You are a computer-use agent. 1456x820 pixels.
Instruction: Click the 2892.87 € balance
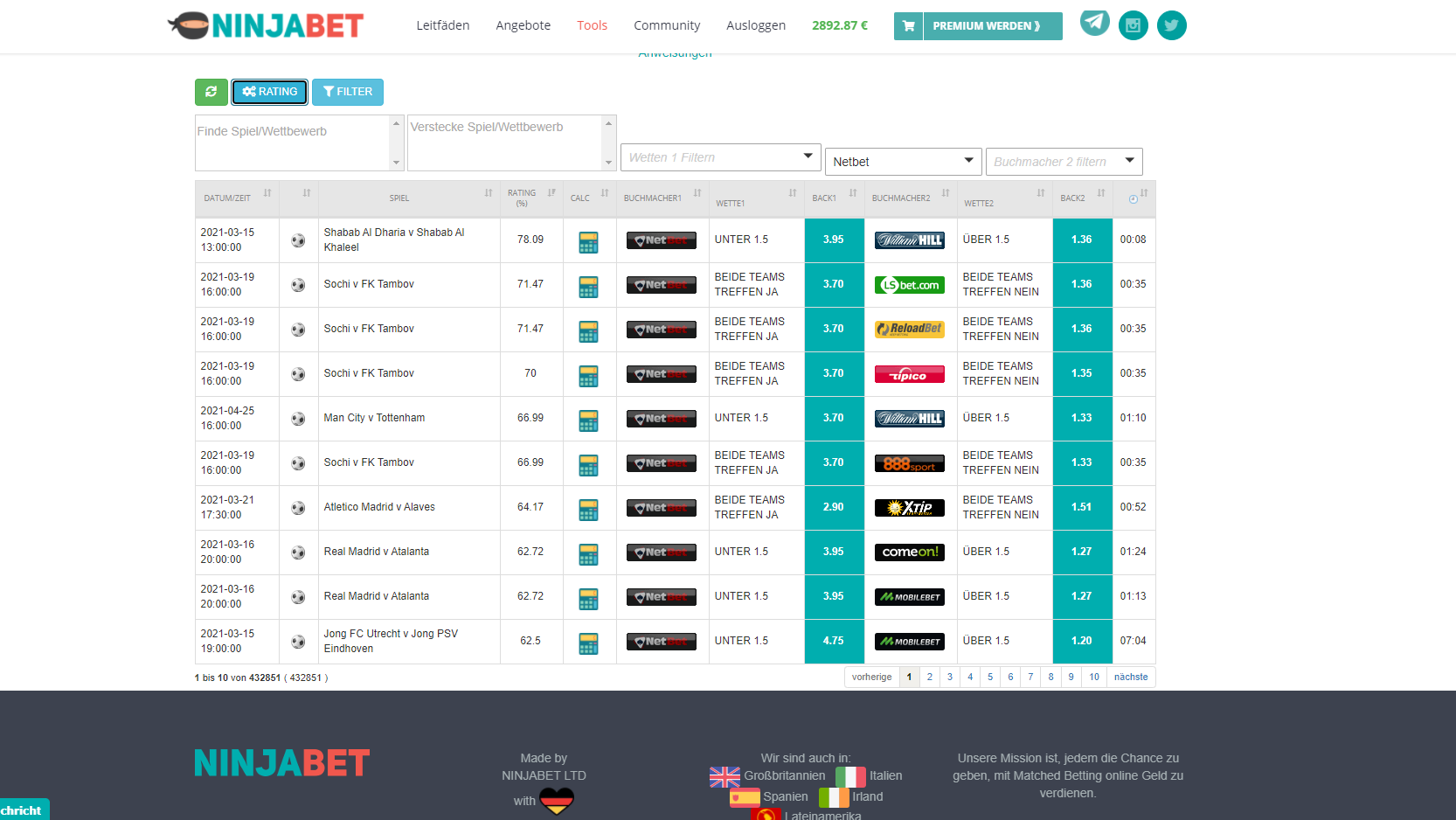(x=840, y=25)
